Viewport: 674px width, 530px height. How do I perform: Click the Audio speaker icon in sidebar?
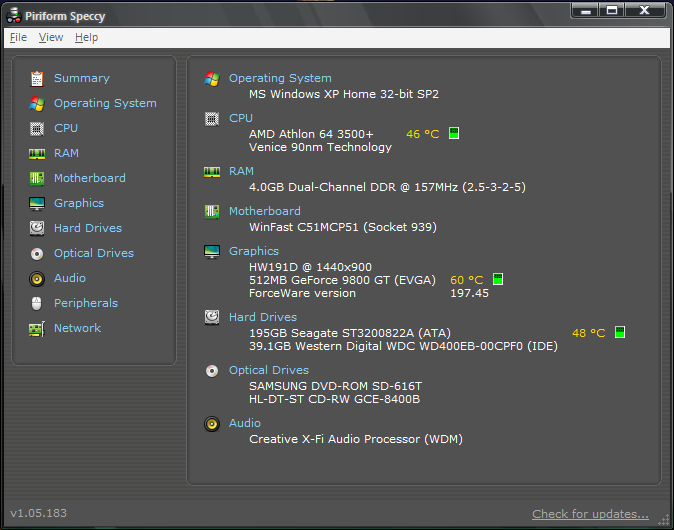point(37,279)
